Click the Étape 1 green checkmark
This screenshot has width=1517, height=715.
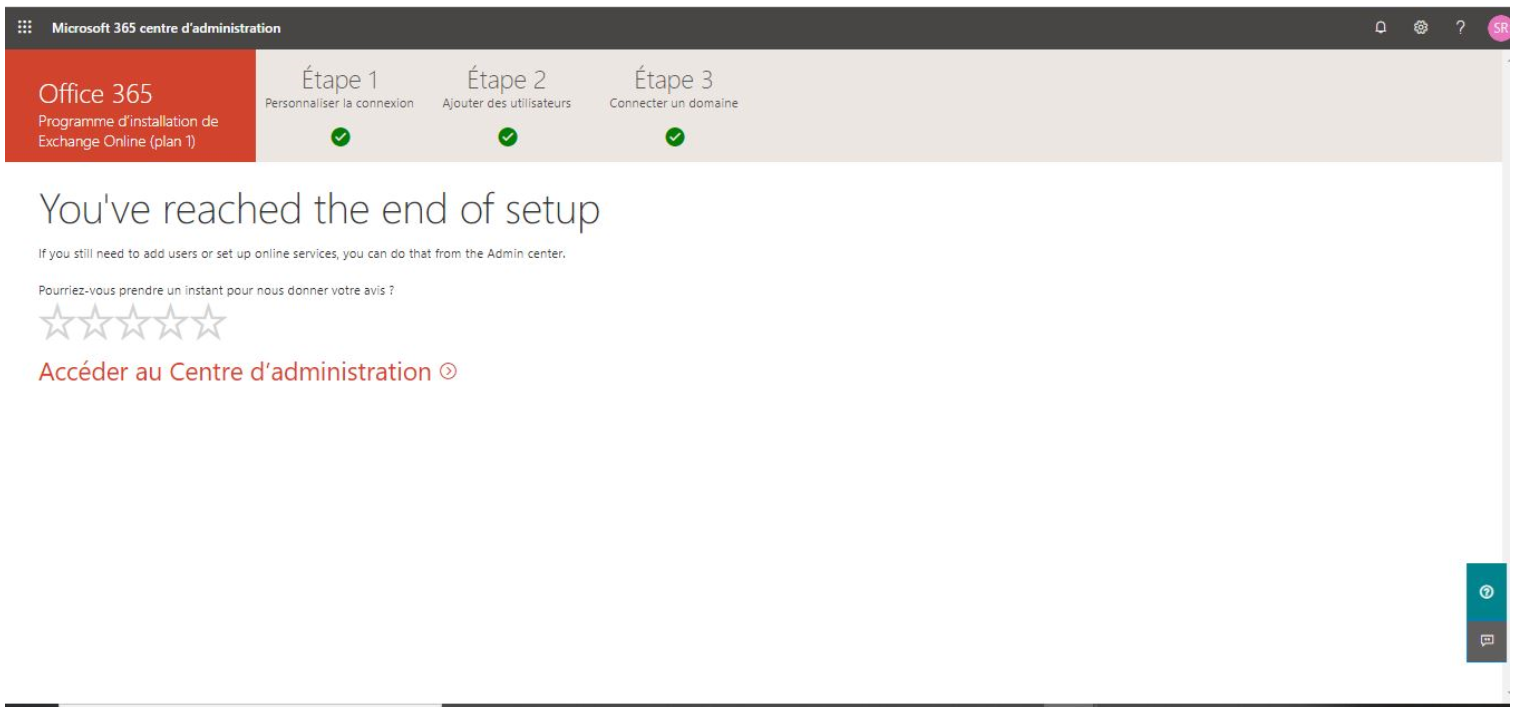[x=339, y=137]
